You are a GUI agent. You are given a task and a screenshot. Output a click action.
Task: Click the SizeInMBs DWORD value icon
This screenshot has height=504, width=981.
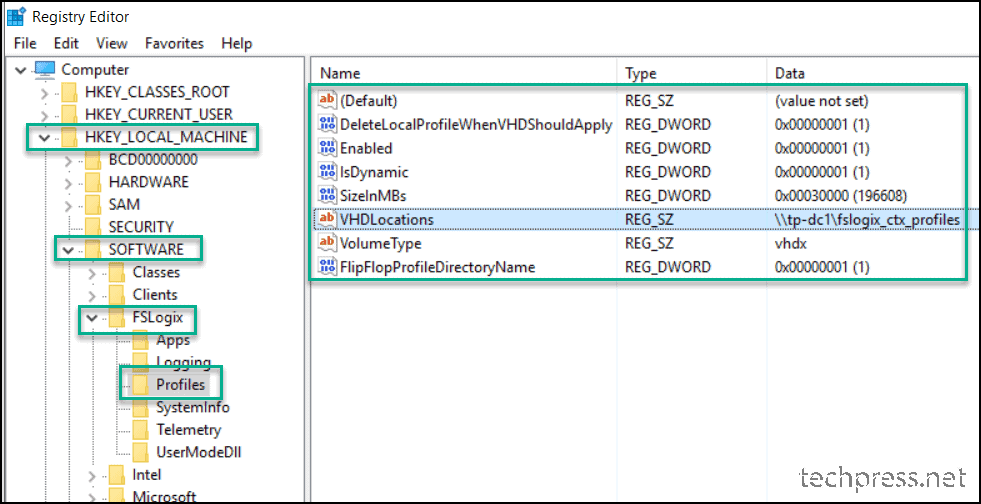[x=327, y=196]
